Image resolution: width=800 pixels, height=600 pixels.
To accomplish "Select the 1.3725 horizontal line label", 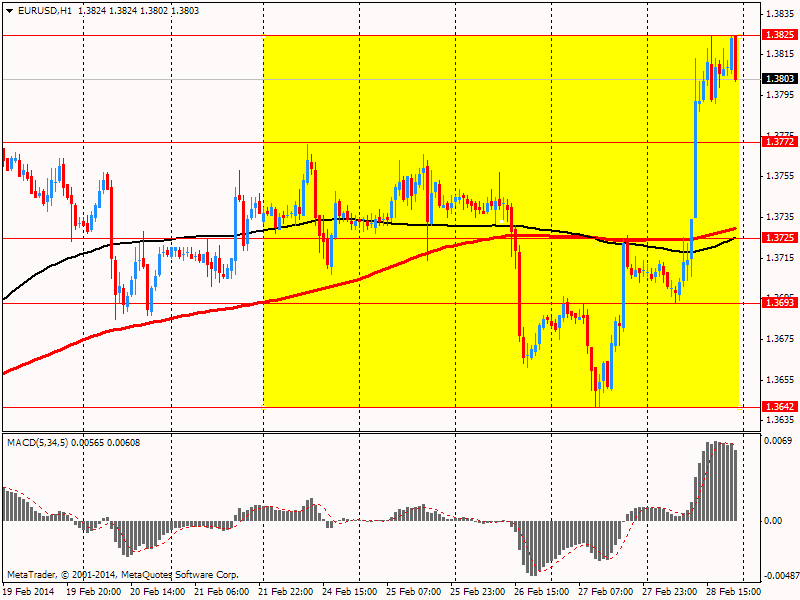I will pyautogui.click(x=780, y=238).
